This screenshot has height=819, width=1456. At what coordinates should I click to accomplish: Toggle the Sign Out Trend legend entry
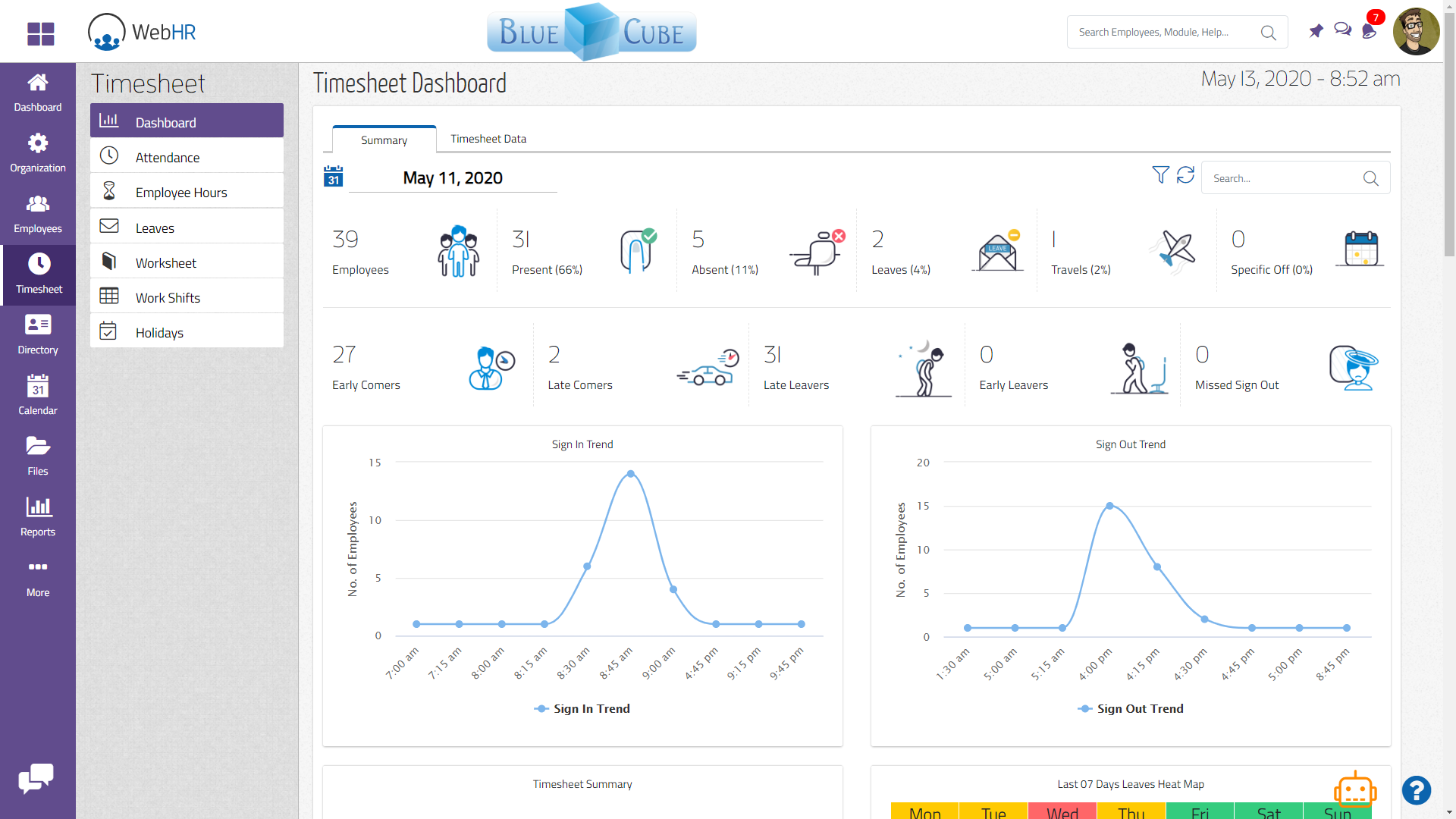(1130, 708)
